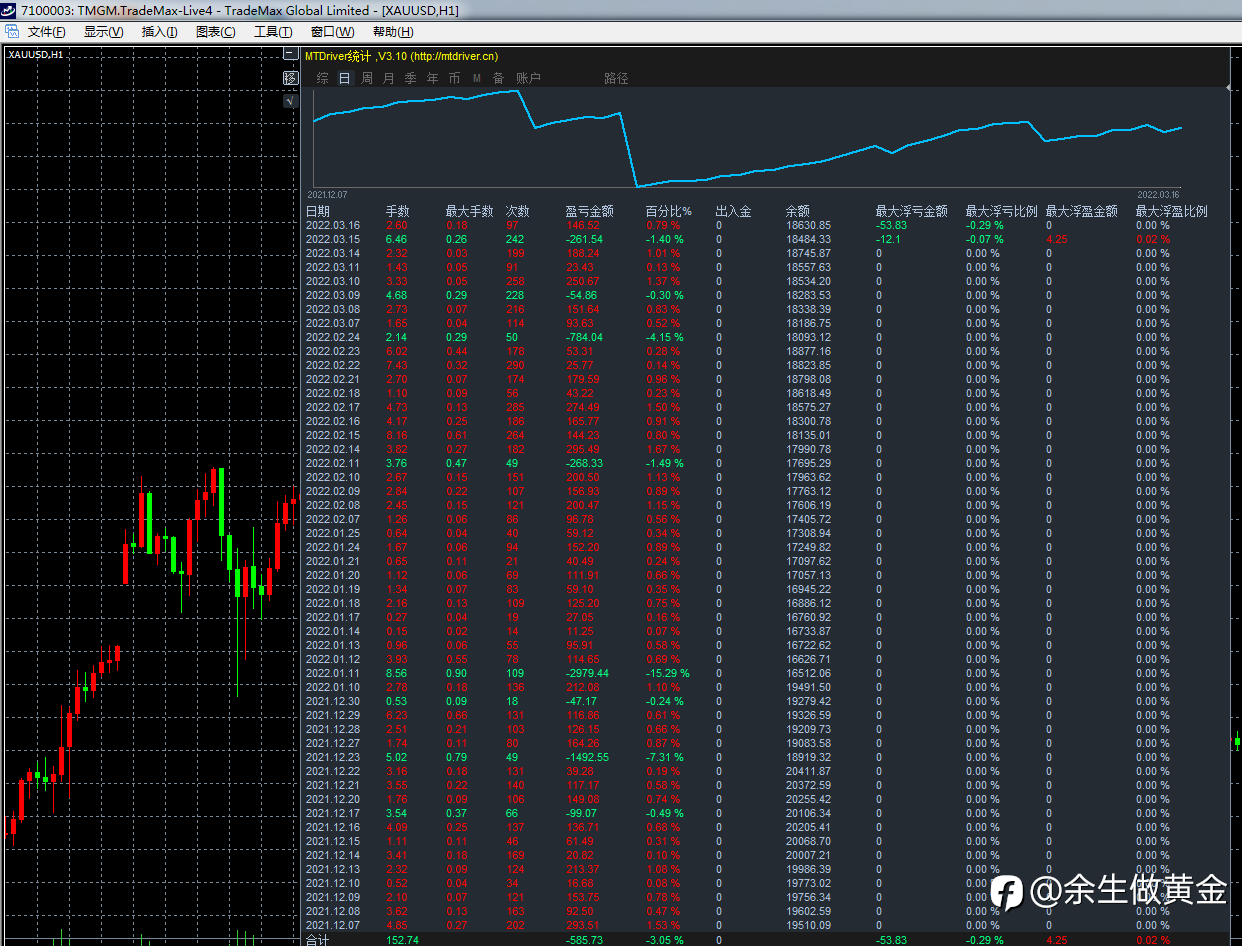The height and width of the screenshot is (946, 1242).
Task: Open the 账户 account tab
Action: coord(528,78)
